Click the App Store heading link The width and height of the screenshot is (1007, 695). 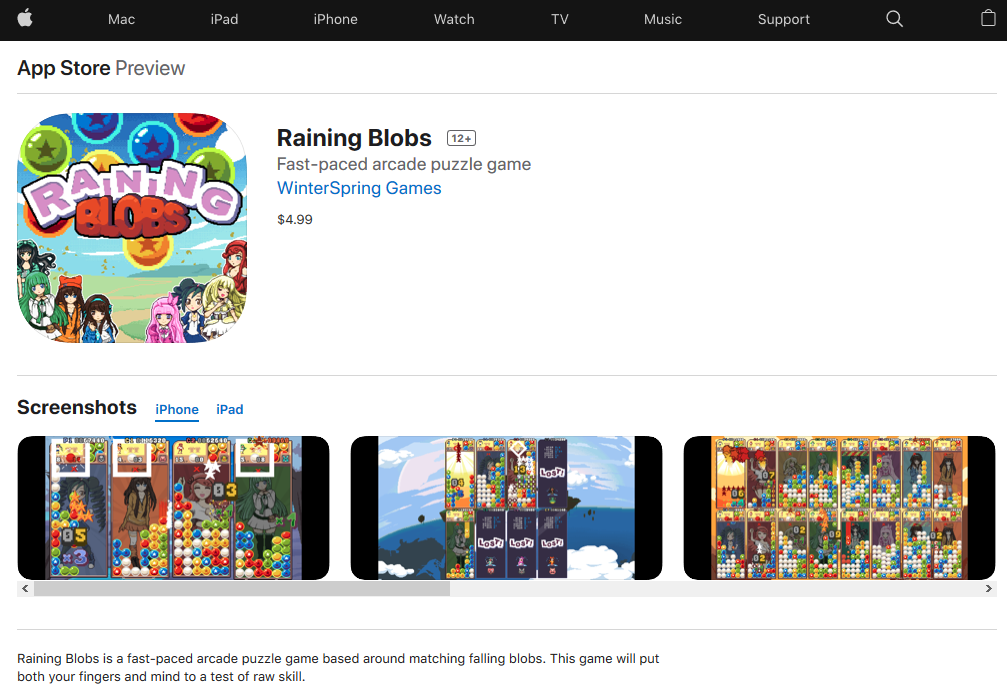[64, 68]
